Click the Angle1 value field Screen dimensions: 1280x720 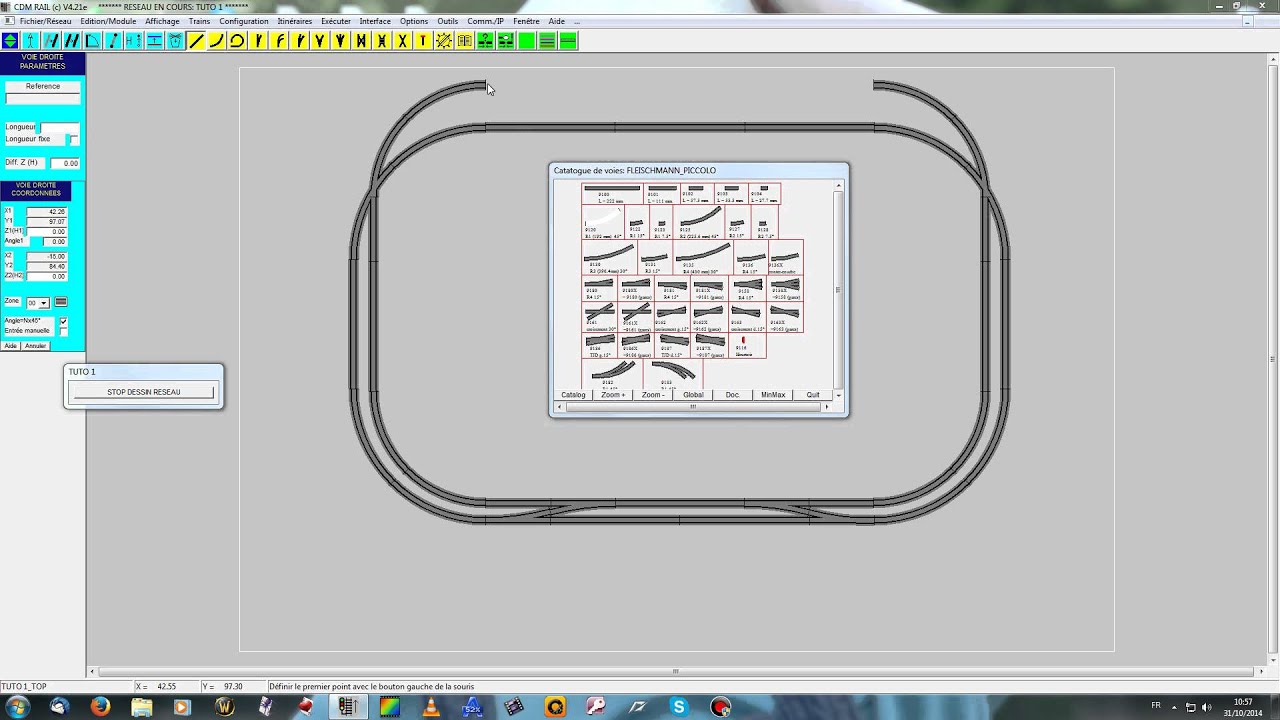click(55, 241)
